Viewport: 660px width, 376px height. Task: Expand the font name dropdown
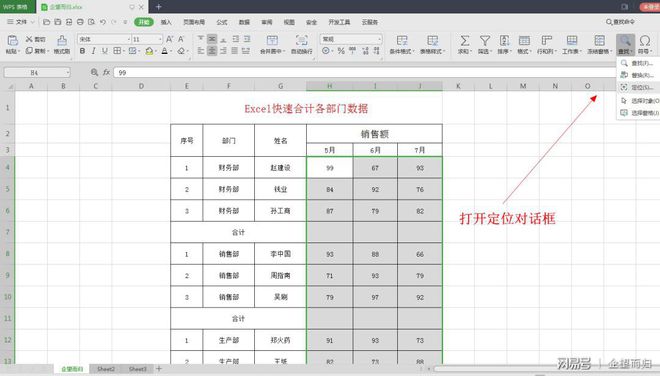coord(128,39)
